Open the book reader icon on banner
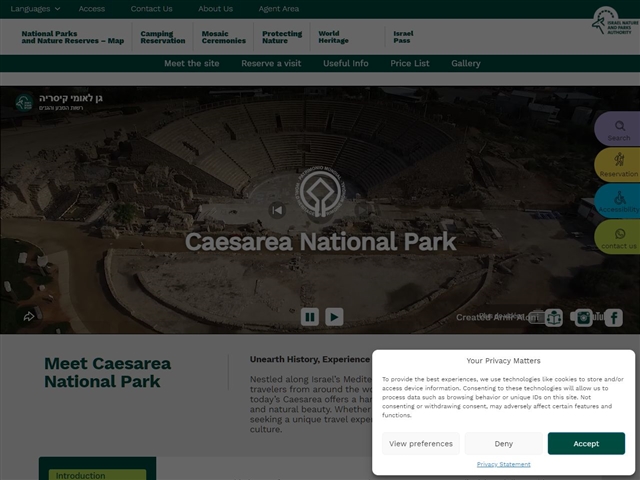640x480 pixels. click(x=554, y=318)
